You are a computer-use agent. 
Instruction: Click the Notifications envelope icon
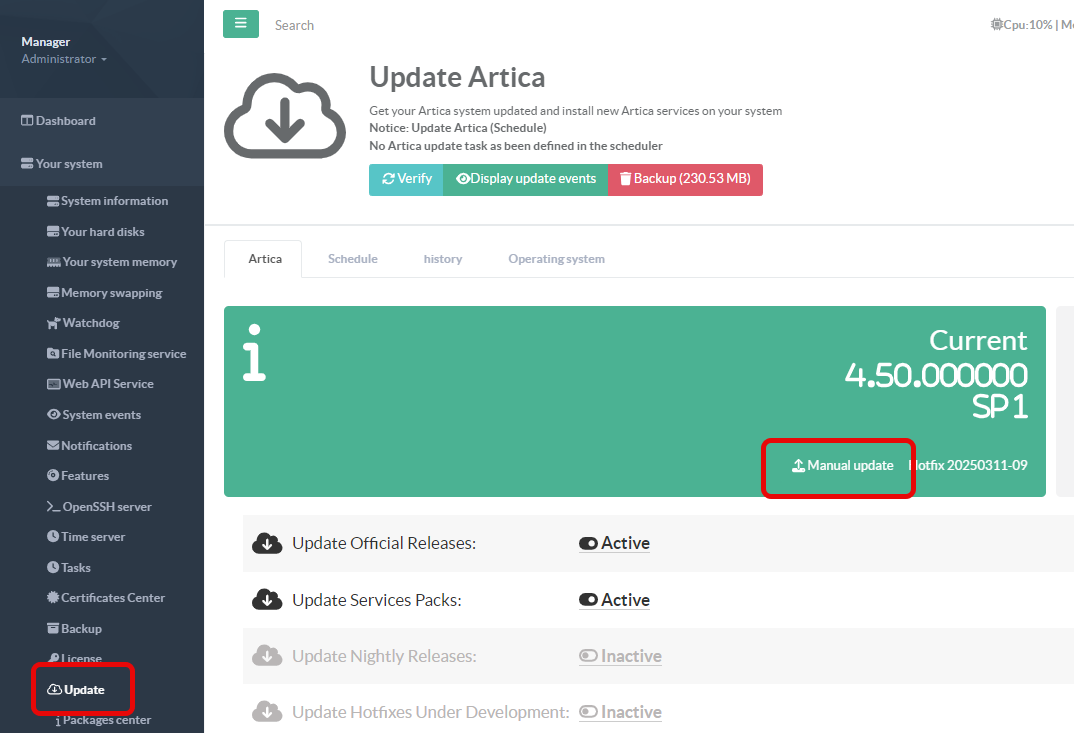(54, 446)
